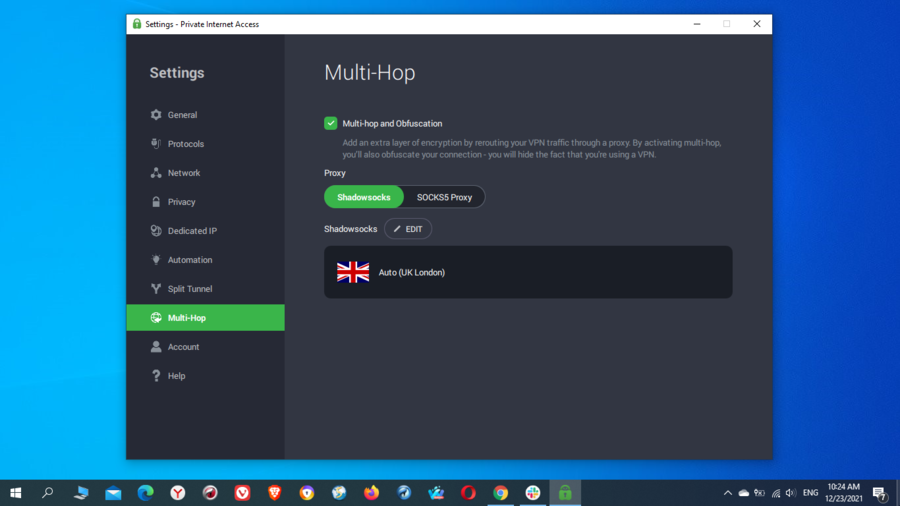Open the Automation settings page

pyautogui.click(x=189, y=260)
